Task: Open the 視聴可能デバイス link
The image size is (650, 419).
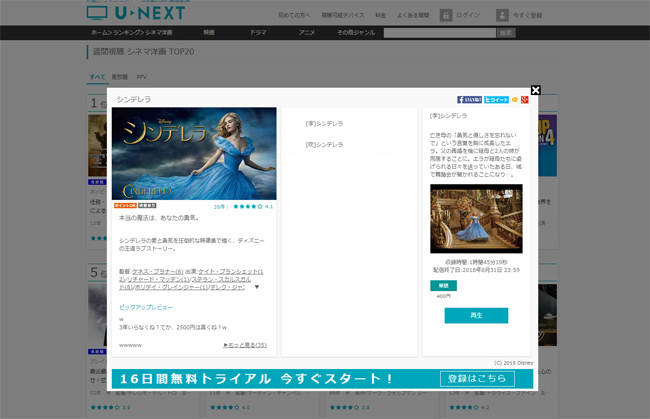Action: [x=343, y=15]
